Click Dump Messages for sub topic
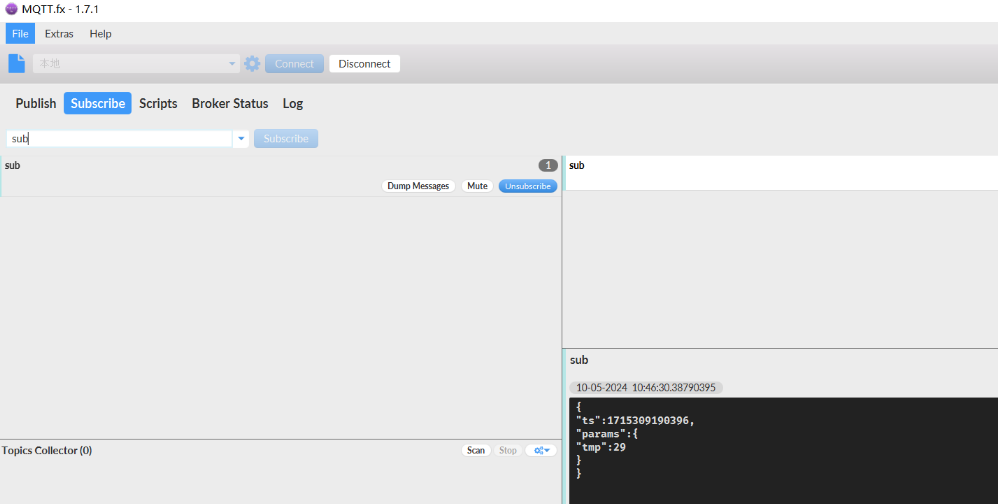Image resolution: width=998 pixels, height=504 pixels. click(x=418, y=186)
